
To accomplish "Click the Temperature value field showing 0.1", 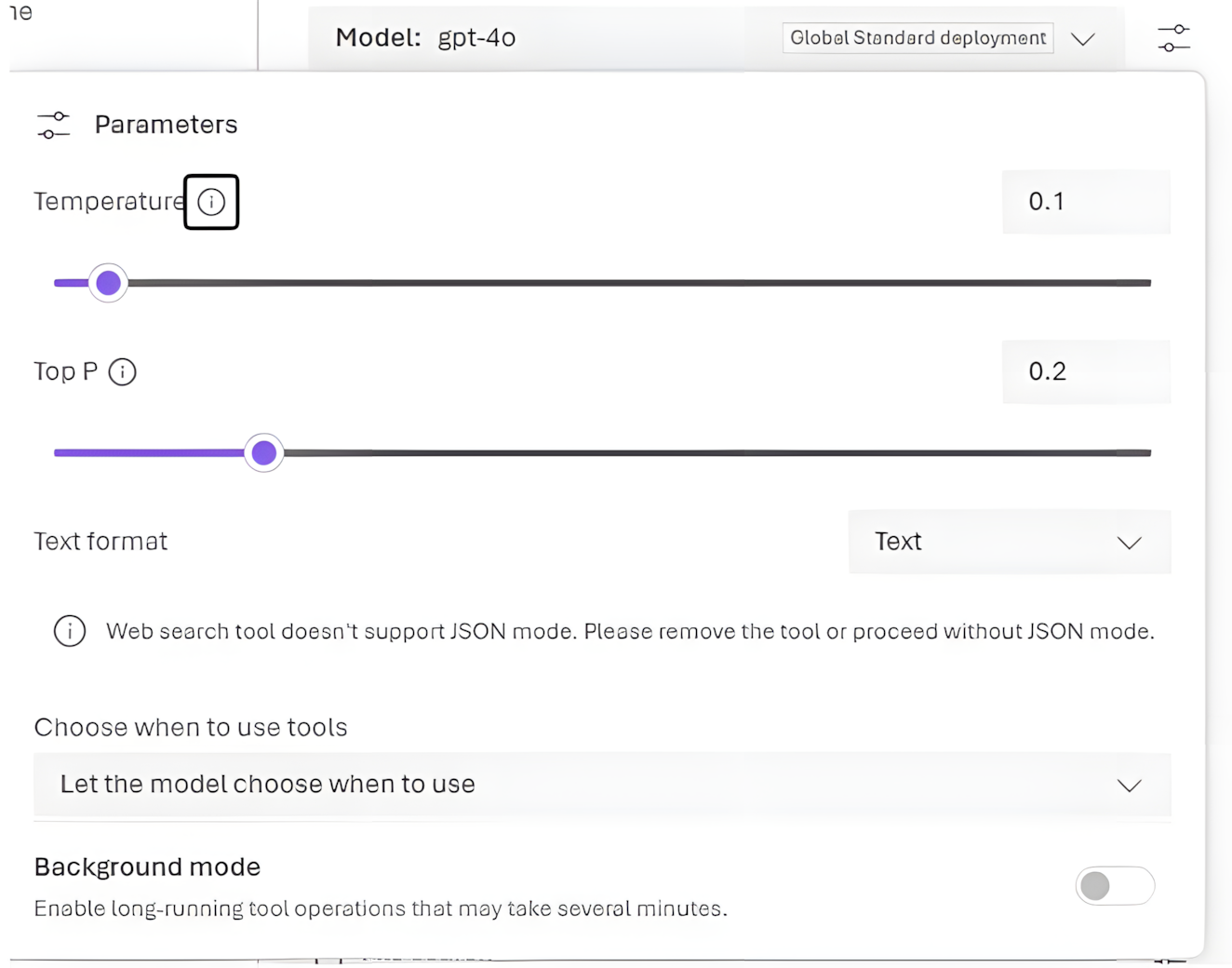I will tap(1086, 202).
